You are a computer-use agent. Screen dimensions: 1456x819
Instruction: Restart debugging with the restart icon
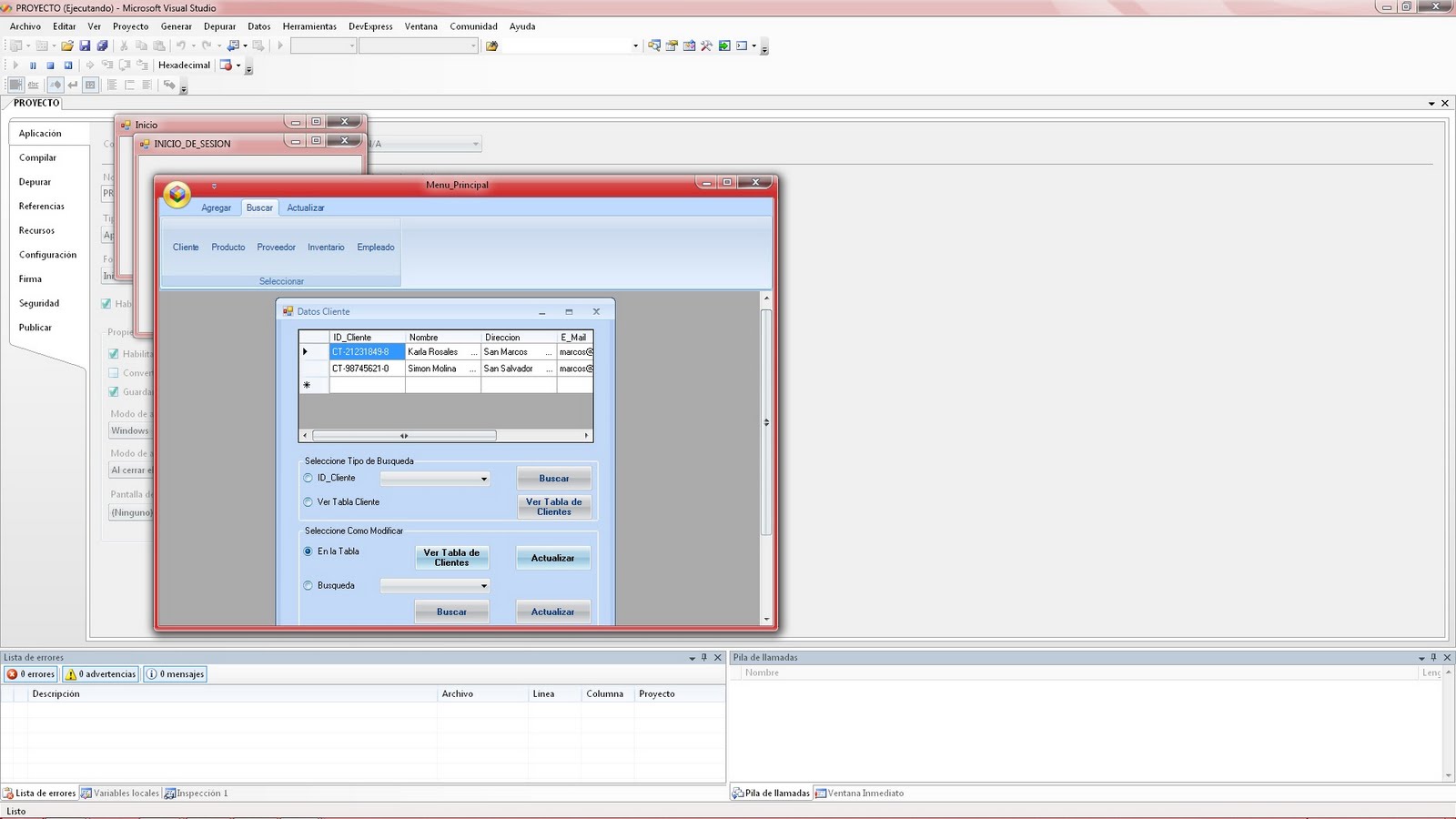tap(68, 66)
